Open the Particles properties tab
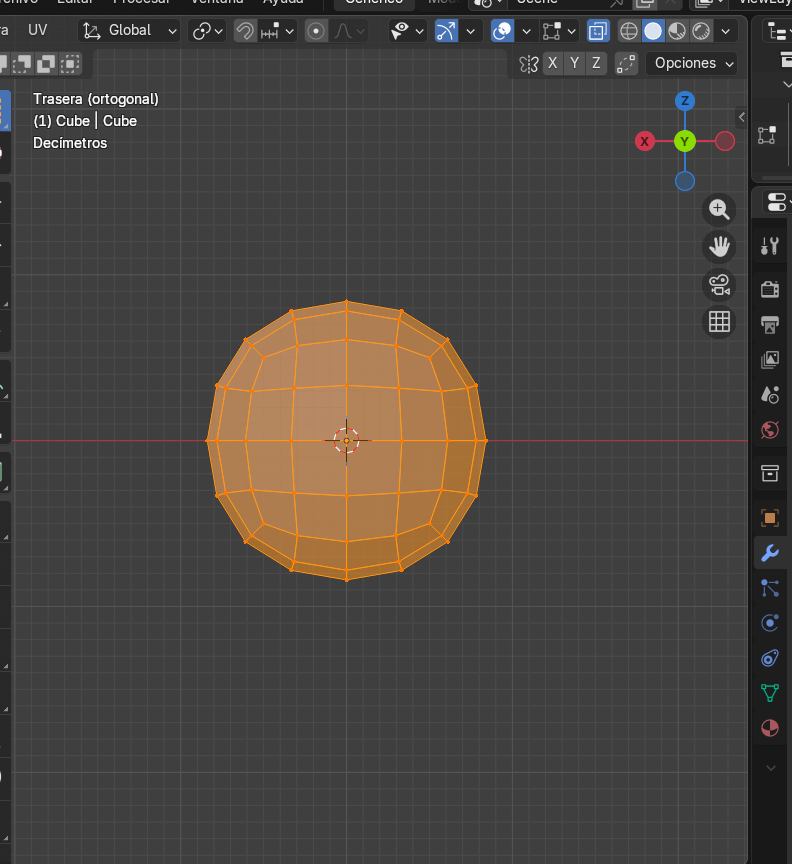 [x=770, y=588]
